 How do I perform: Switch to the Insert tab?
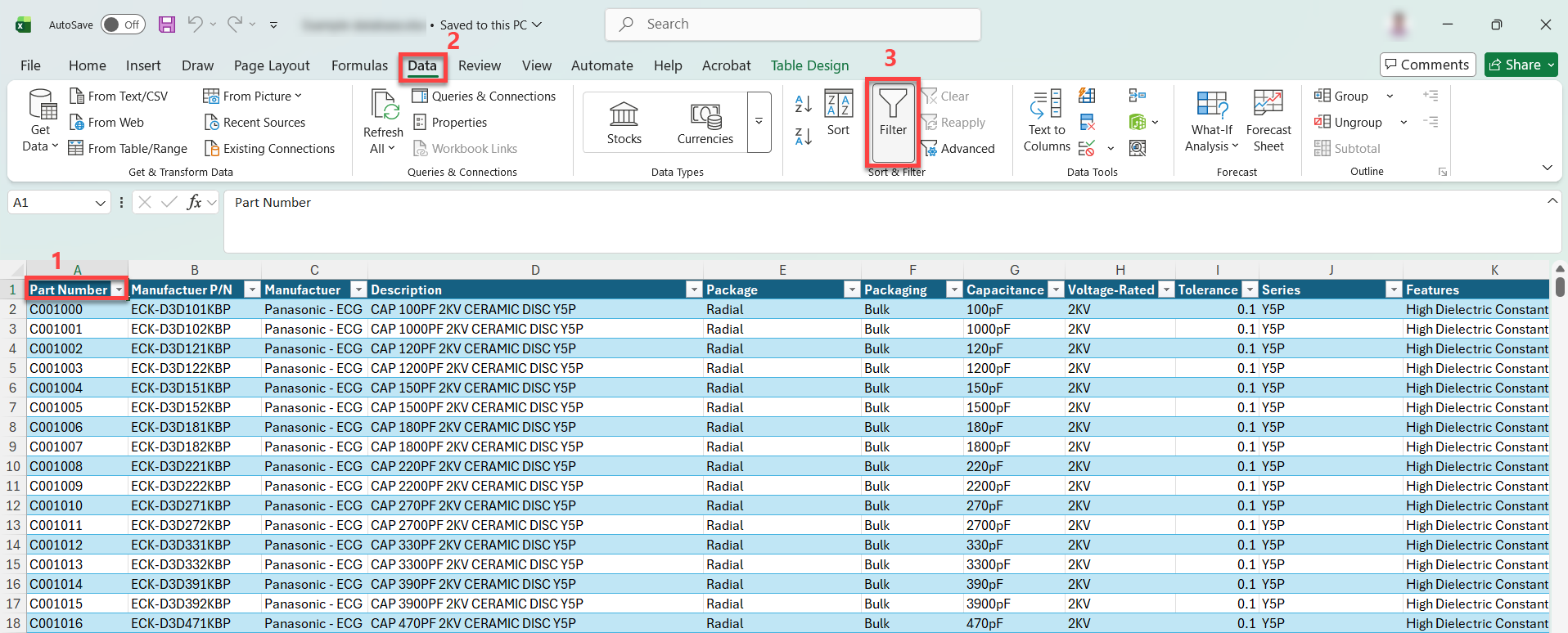pyautogui.click(x=143, y=65)
